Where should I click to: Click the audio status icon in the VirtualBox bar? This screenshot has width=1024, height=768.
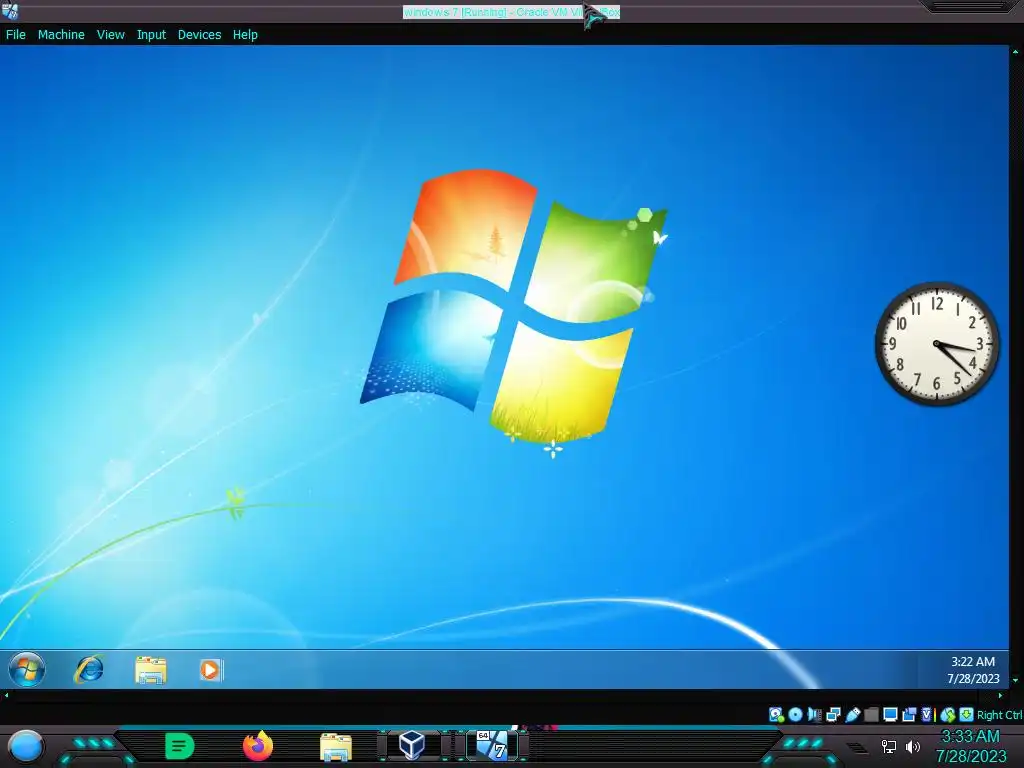click(814, 714)
